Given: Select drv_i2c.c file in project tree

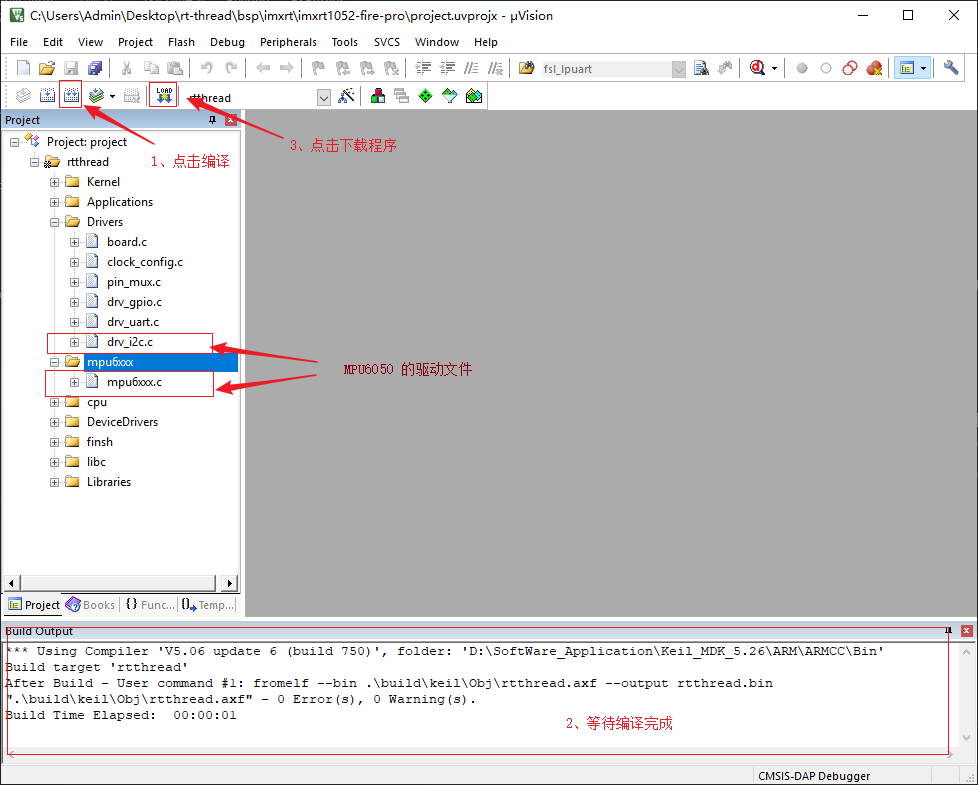Looking at the screenshot, I should point(130,342).
